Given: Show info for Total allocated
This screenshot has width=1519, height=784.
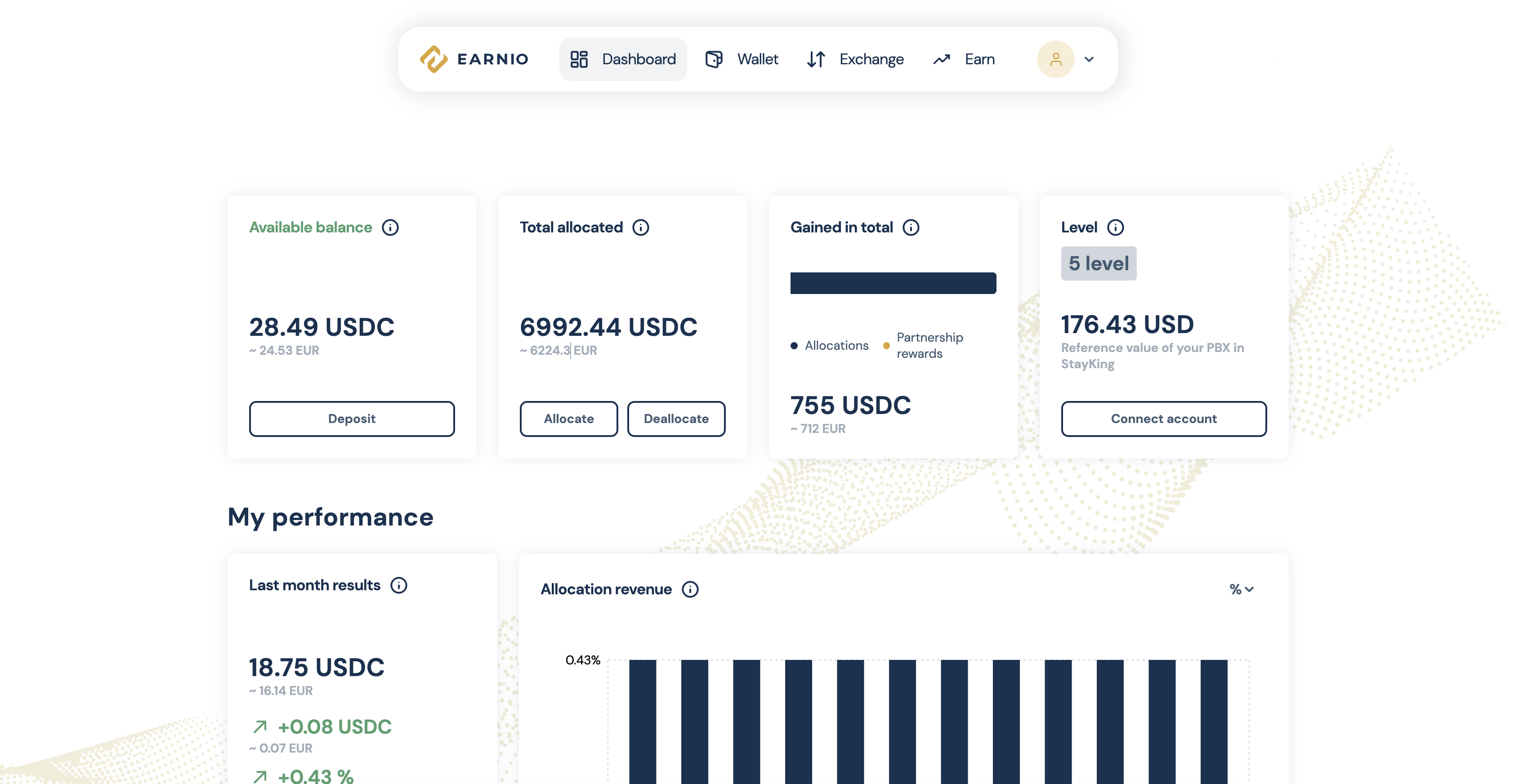Looking at the screenshot, I should (x=641, y=227).
